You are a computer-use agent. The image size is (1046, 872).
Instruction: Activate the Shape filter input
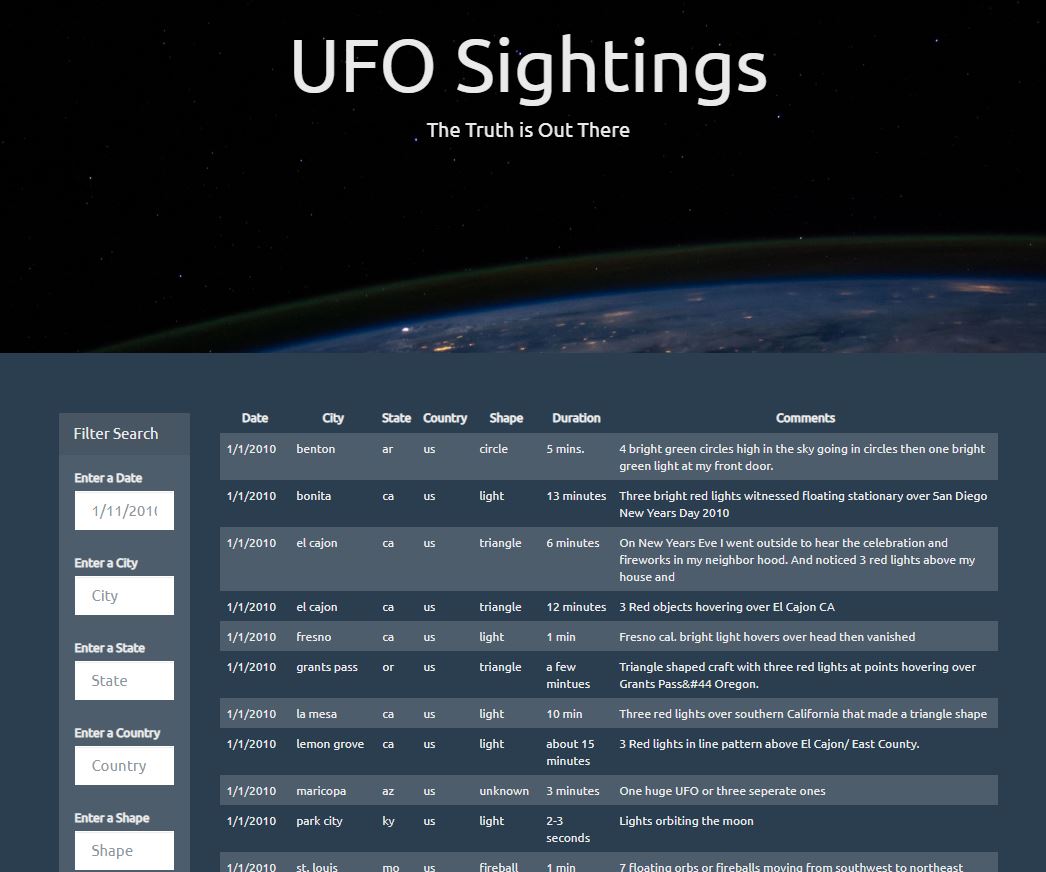tap(124, 850)
